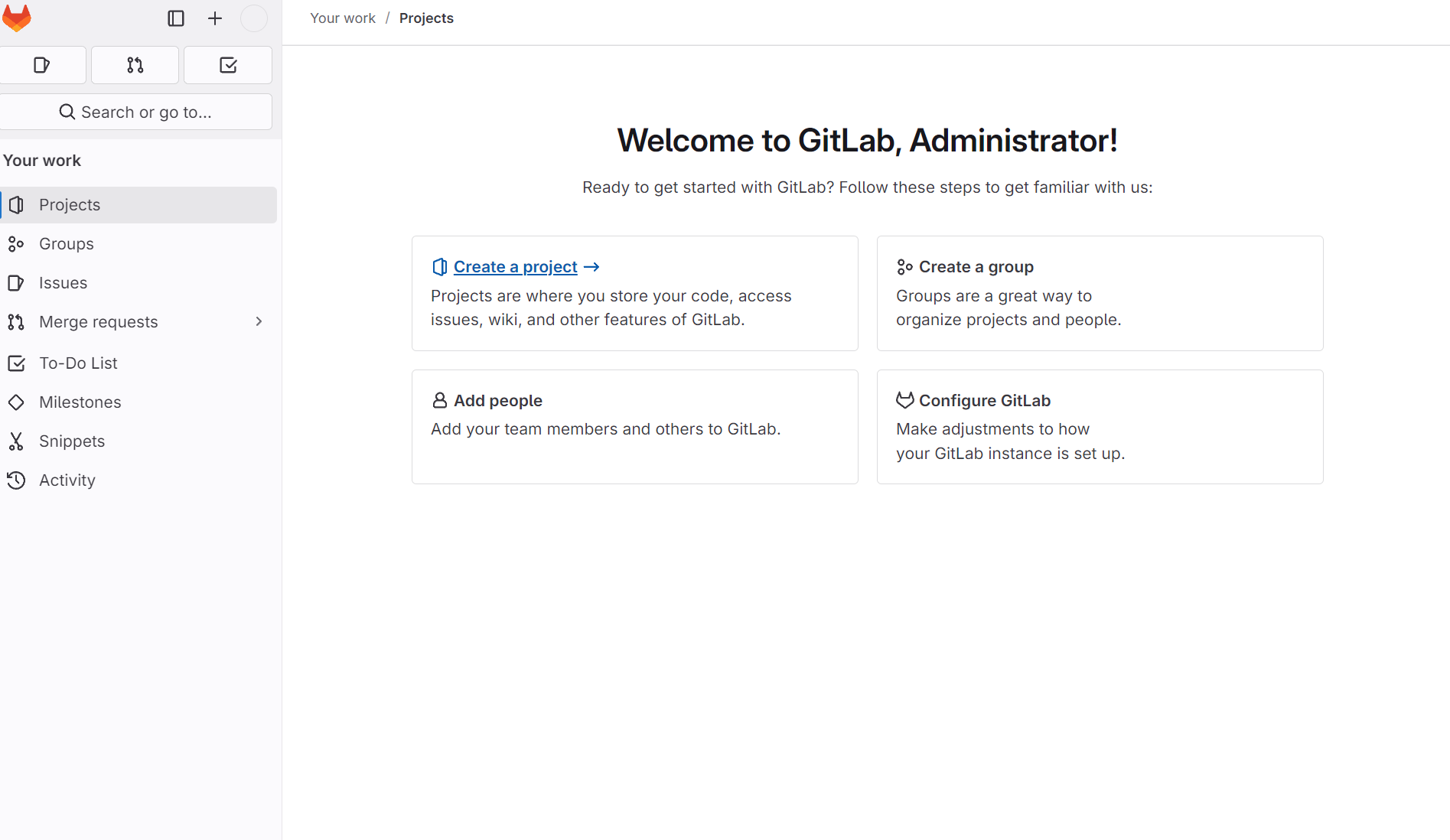Click text 'Groups are a great way to'
1450x840 pixels.
(x=994, y=296)
